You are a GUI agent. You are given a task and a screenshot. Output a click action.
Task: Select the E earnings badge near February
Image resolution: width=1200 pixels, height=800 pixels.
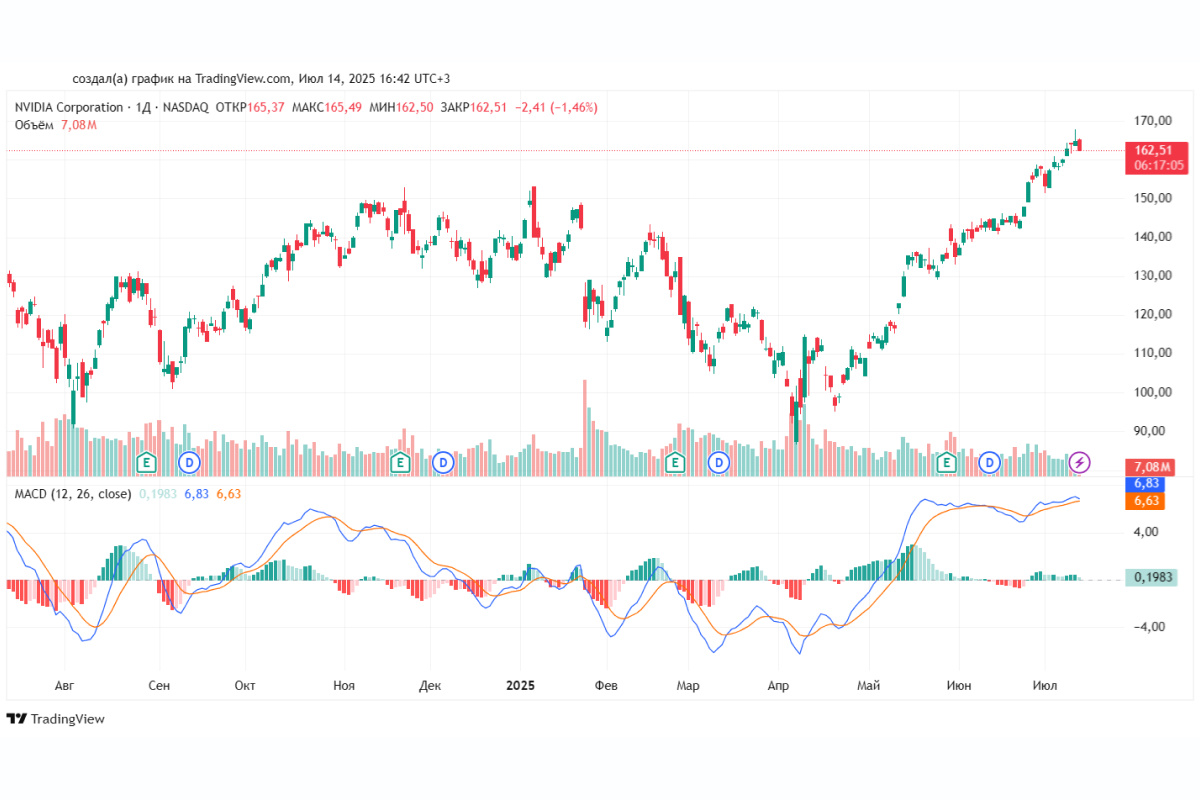674,462
